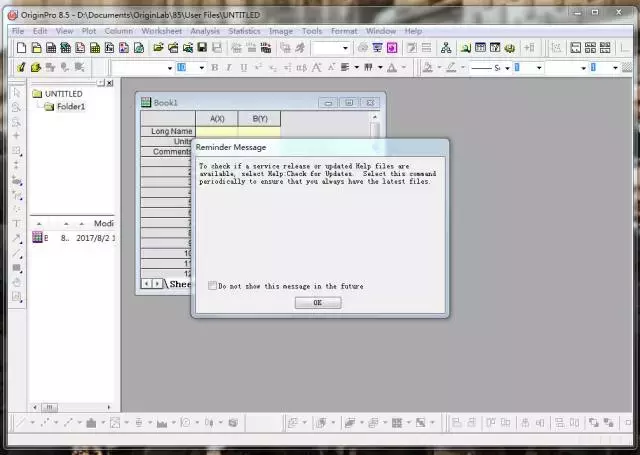Click the Long Name cell of column A
Image resolution: width=640 pixels, height=455 pixels.
217,131
